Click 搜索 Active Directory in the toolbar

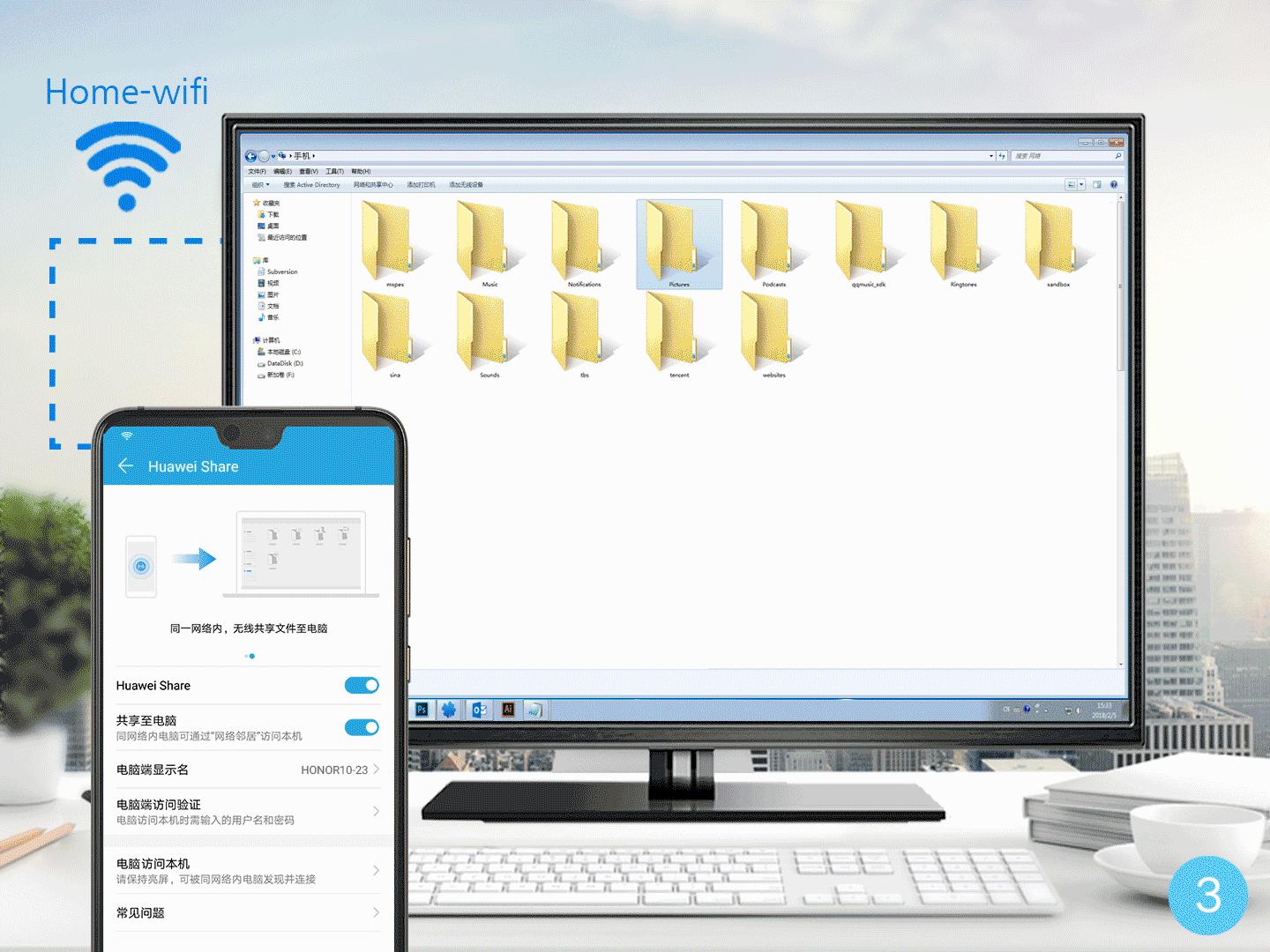(x=311, y=185)
